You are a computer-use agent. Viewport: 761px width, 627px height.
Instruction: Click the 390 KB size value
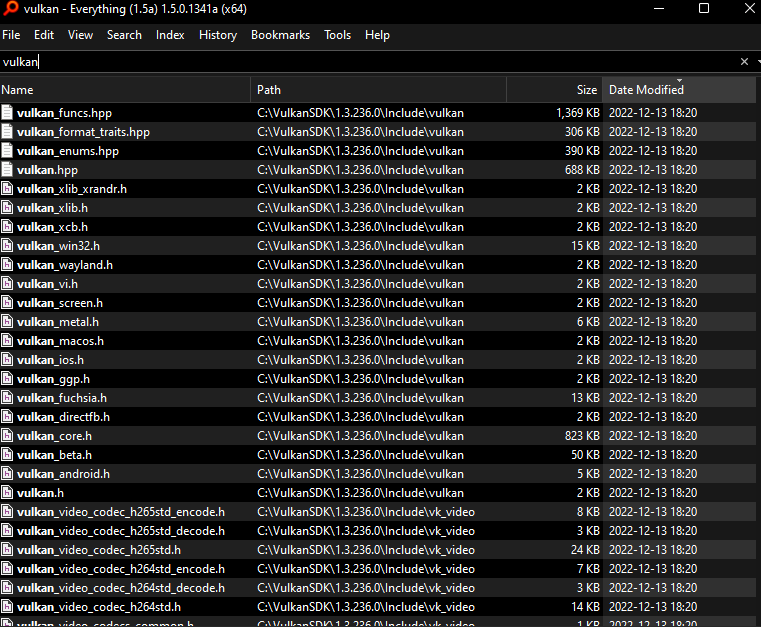pyautogui.click(x=582, y=150)
